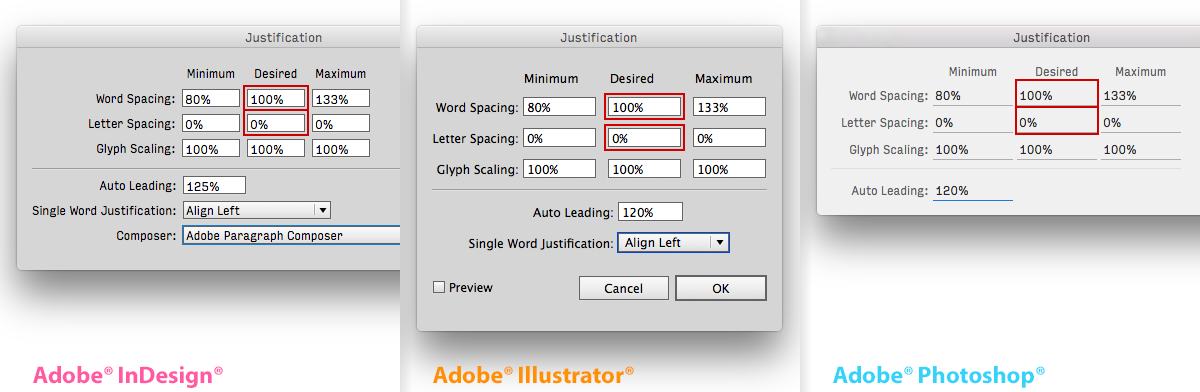The width and height of the screenshot is (1200, 392).
Task: Click Photoshop Glyph Scaling Maximum field
Action: click(x=1140, y=149)
